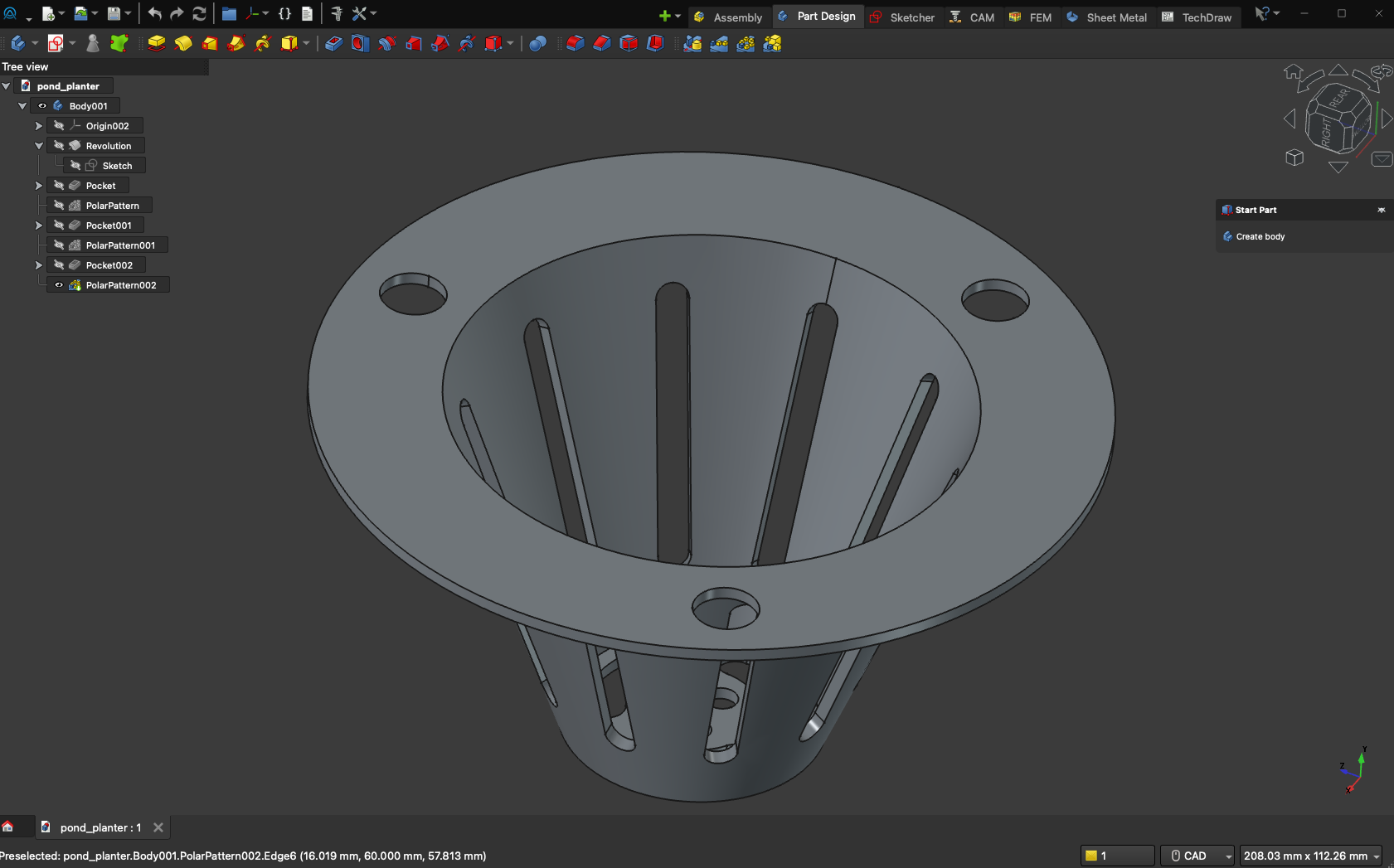
Task: Toggle visibility of Sketch
Action: coord(75,166)
